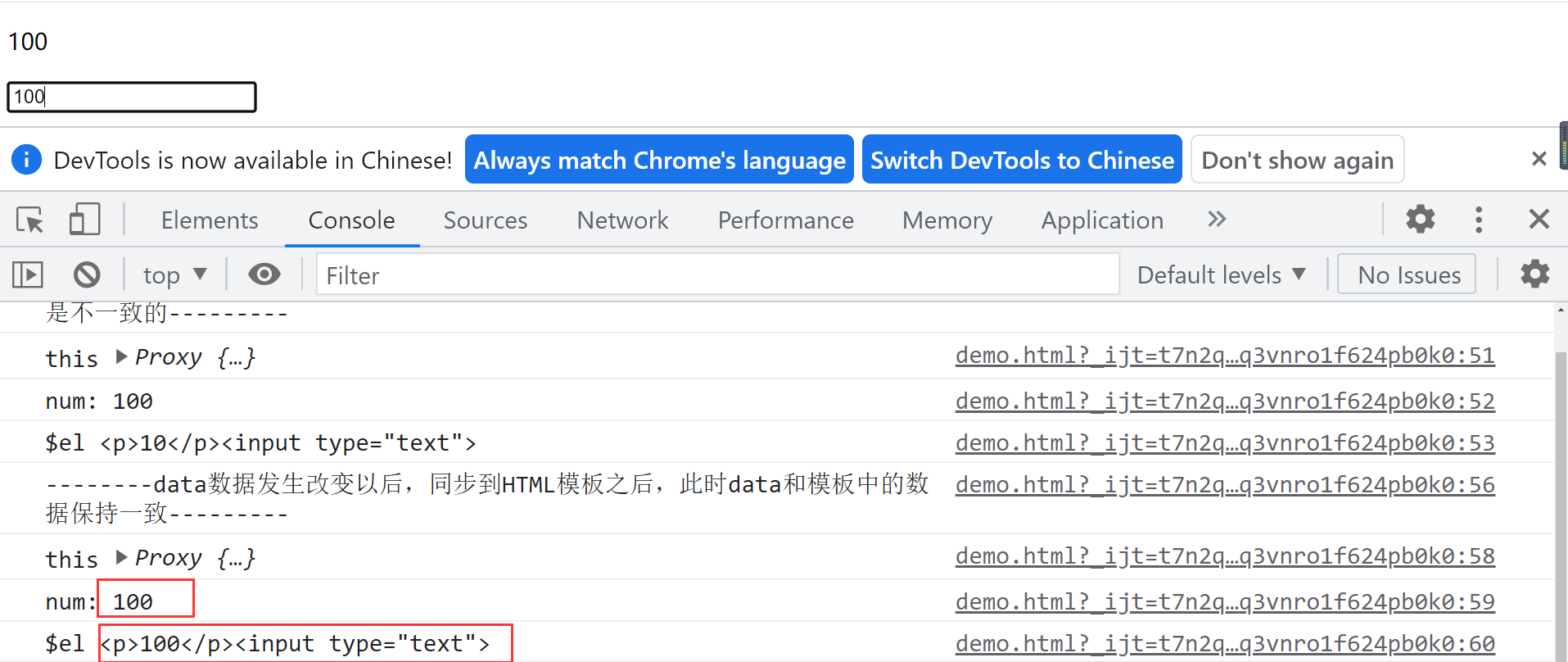Go to the Network tab
Viewport: 1568px width, 662px height.
coord(623,220)
